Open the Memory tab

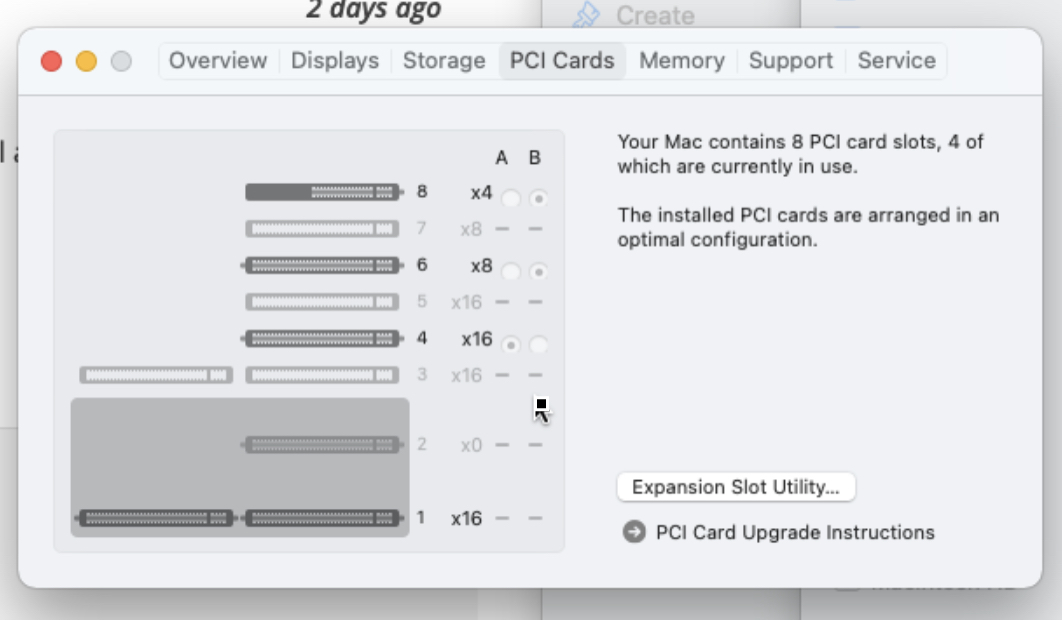[682, 60]
